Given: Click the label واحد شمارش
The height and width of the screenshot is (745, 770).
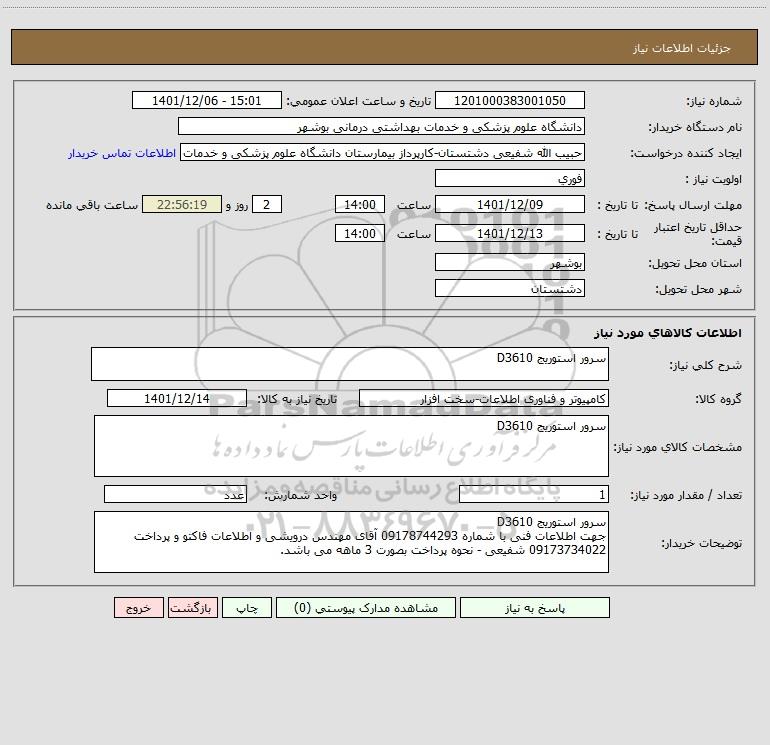Looking at the screenshot, I should (x=301, y=496).
